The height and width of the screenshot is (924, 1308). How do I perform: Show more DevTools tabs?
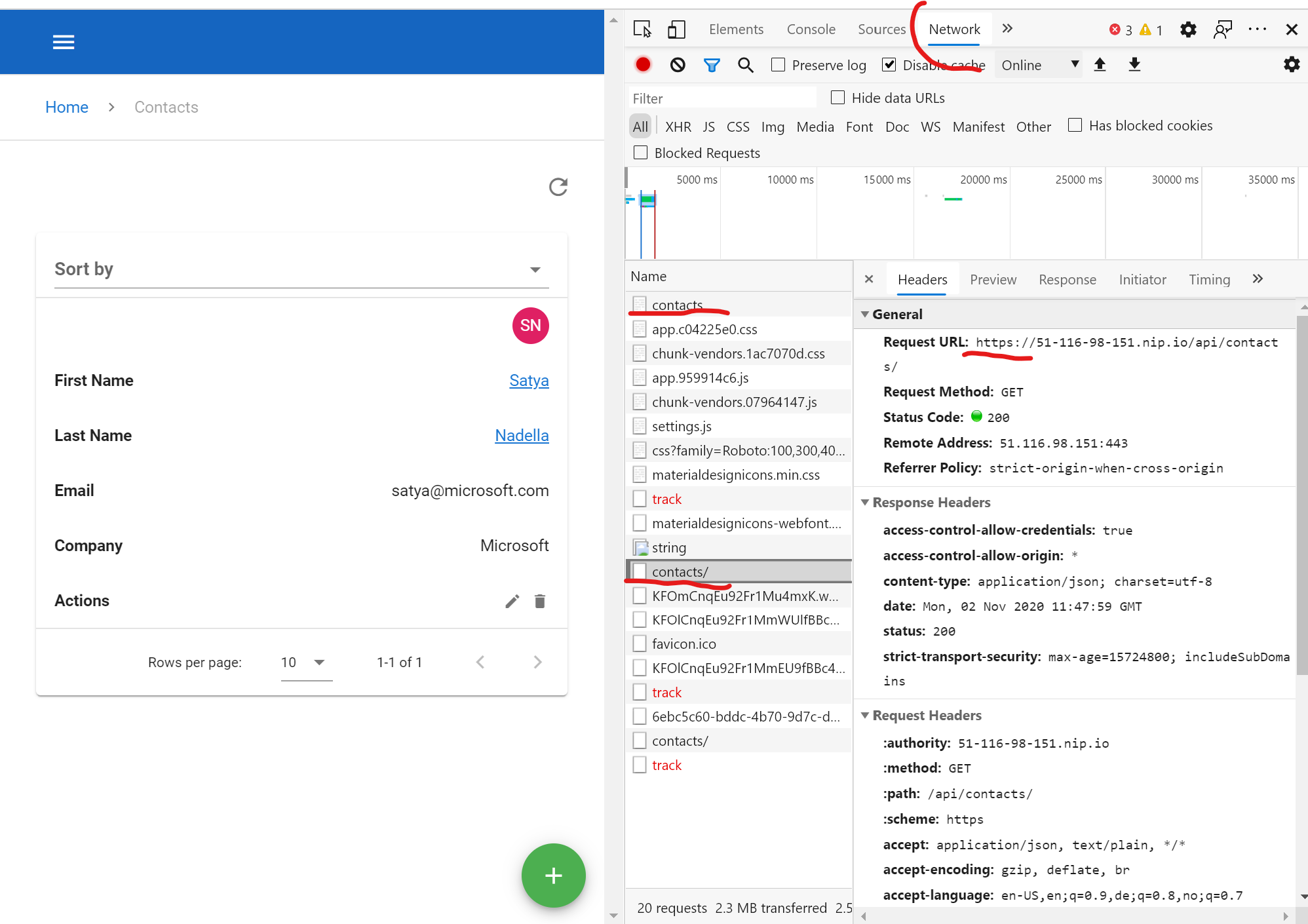pos(1007,28)
